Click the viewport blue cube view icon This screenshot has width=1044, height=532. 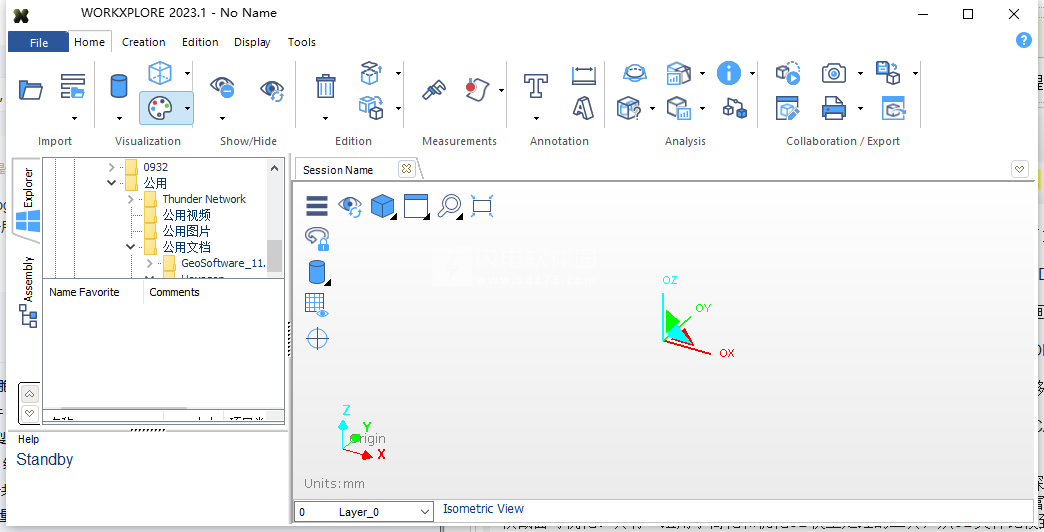[382, 206]
